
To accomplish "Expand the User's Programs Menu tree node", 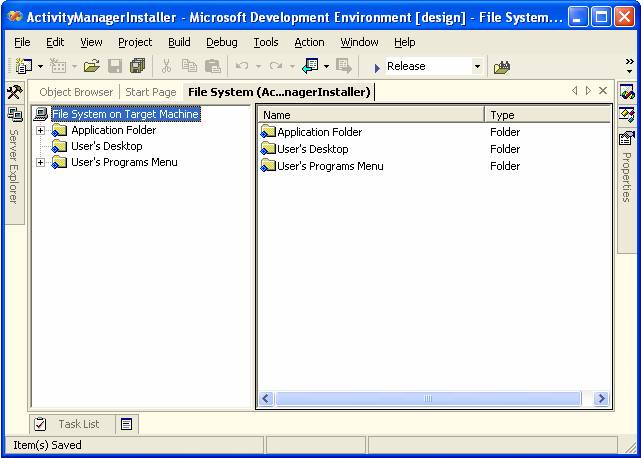I will coord(40,162).
